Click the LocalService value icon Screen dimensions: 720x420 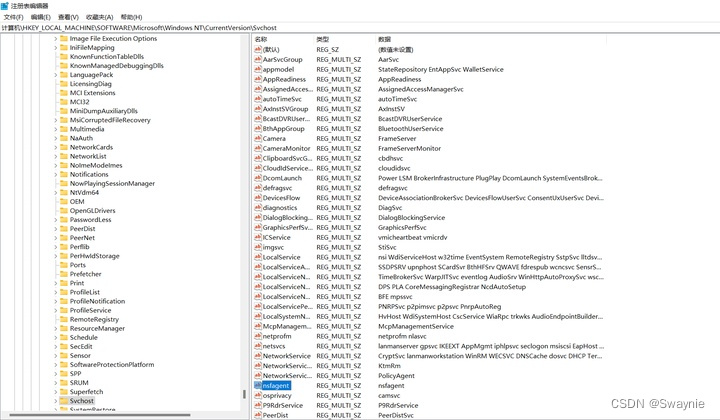pyautogui.click(x=258, y=257)
